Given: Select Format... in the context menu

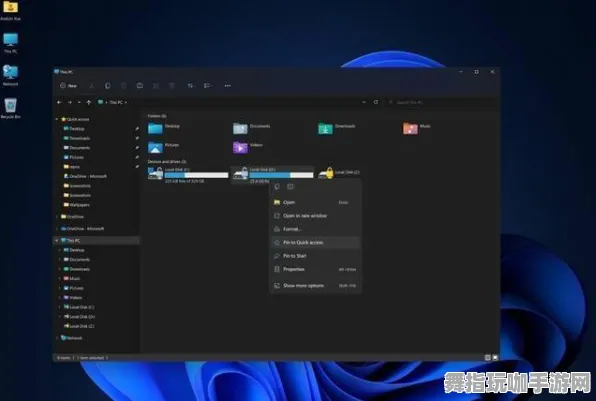Looking at the screenshot, I should pos(315,229).
